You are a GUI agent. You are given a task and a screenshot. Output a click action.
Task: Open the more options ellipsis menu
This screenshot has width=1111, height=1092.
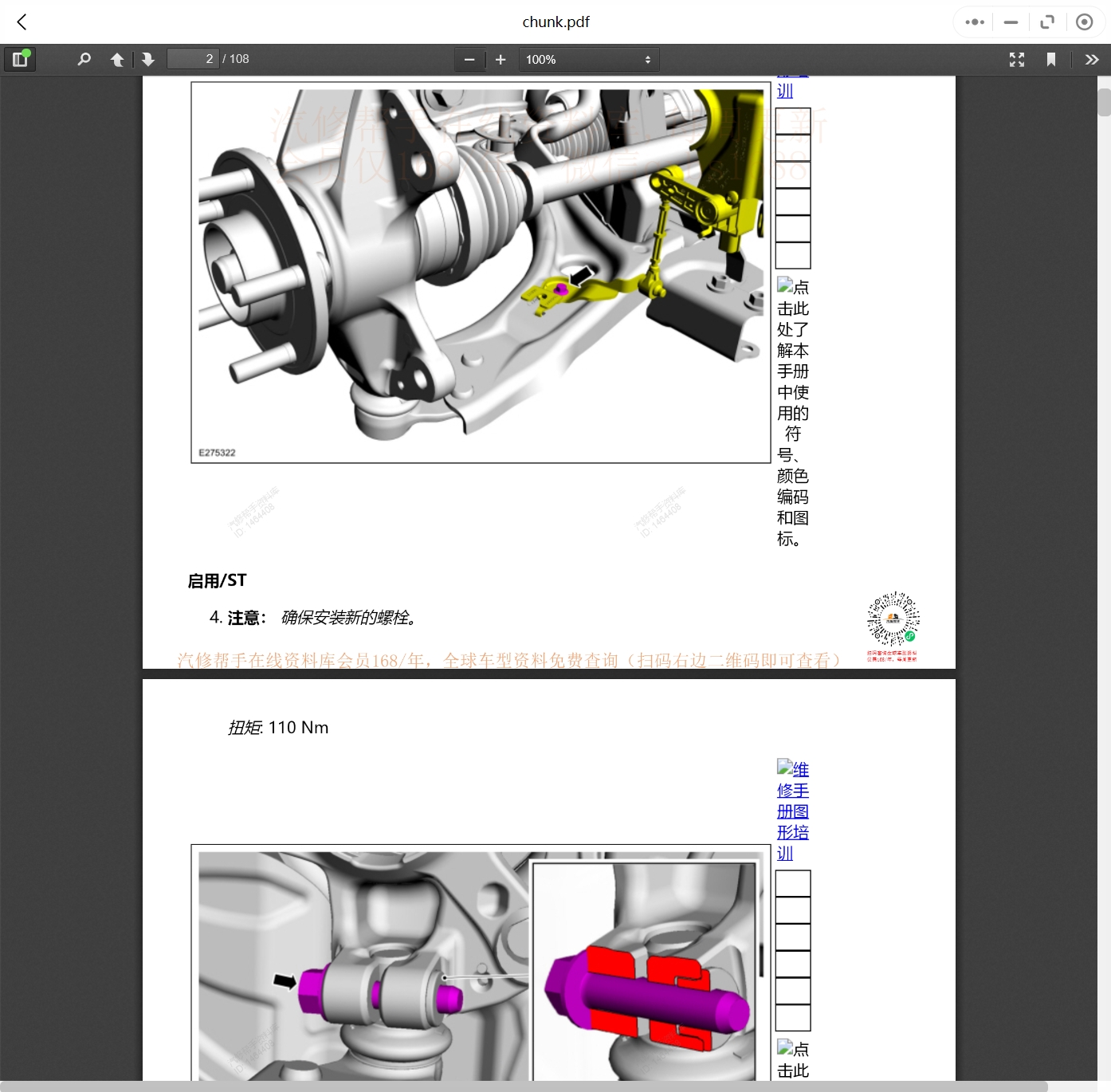pyautogui.click(x=973, y=22)
